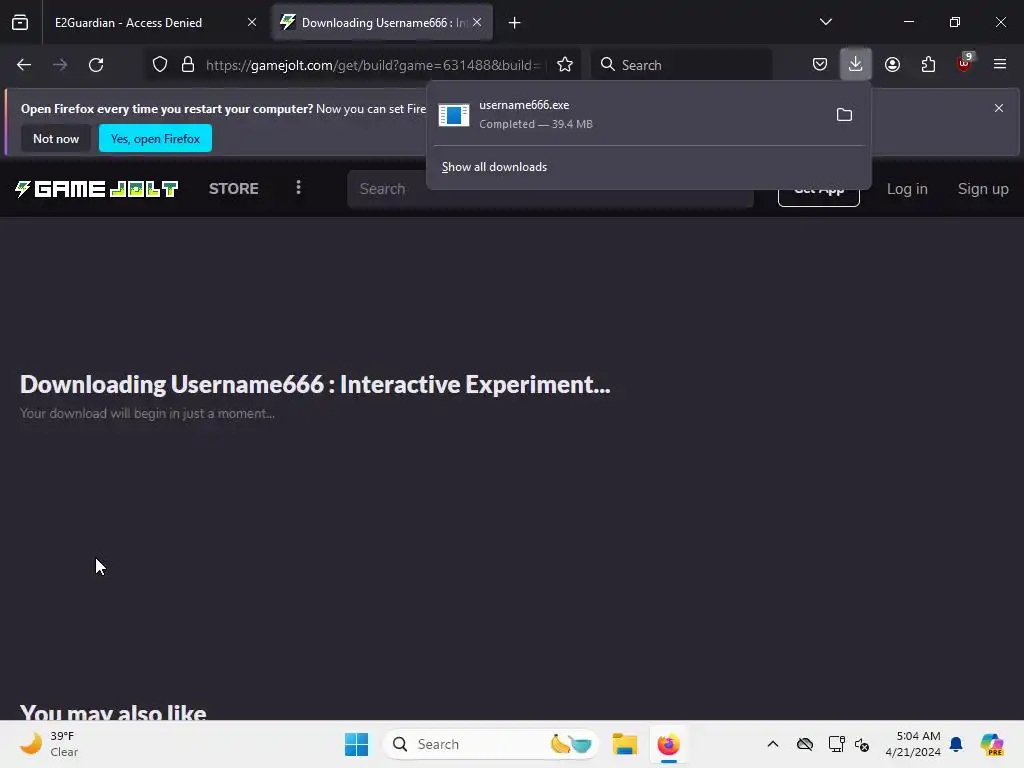Close the E2Guardian tab
1024x768 pixels.
pos(252,23)
